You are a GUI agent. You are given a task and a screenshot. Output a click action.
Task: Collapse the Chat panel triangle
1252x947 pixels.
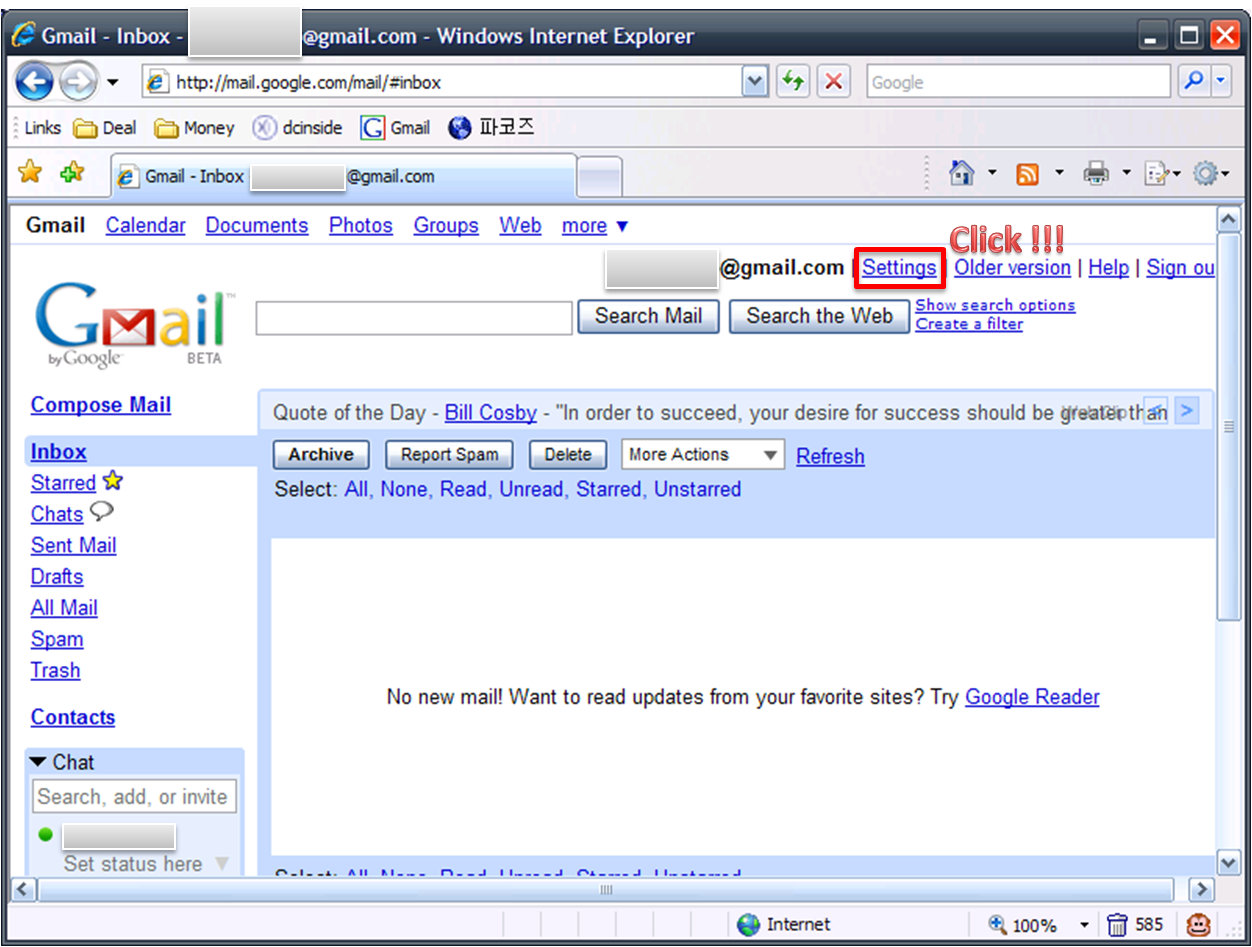(39, 762)
